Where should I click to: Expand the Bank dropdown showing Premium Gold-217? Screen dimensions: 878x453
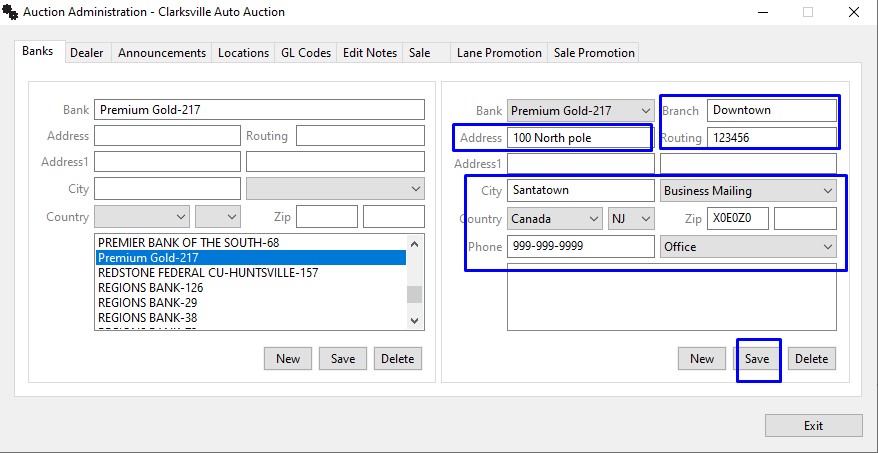coord(643,111)
